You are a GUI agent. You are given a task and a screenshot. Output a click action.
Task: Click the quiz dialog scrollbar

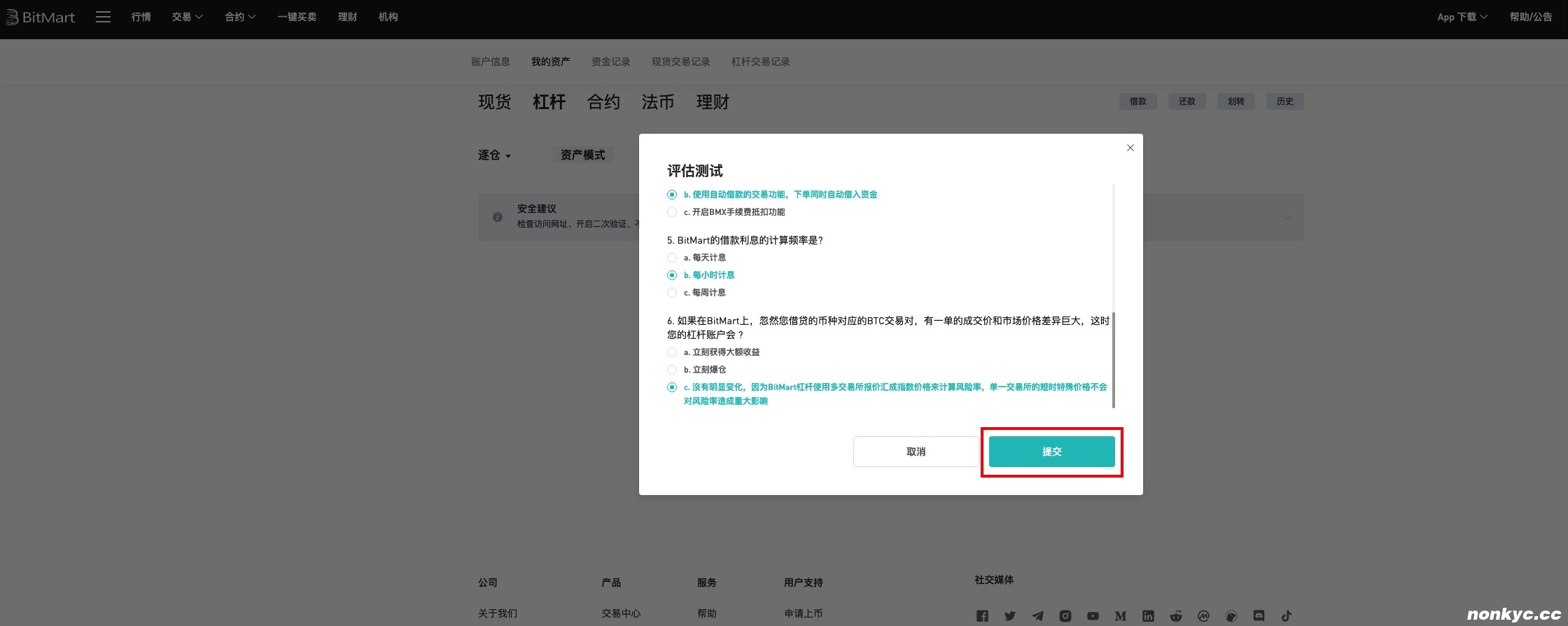1113,360
